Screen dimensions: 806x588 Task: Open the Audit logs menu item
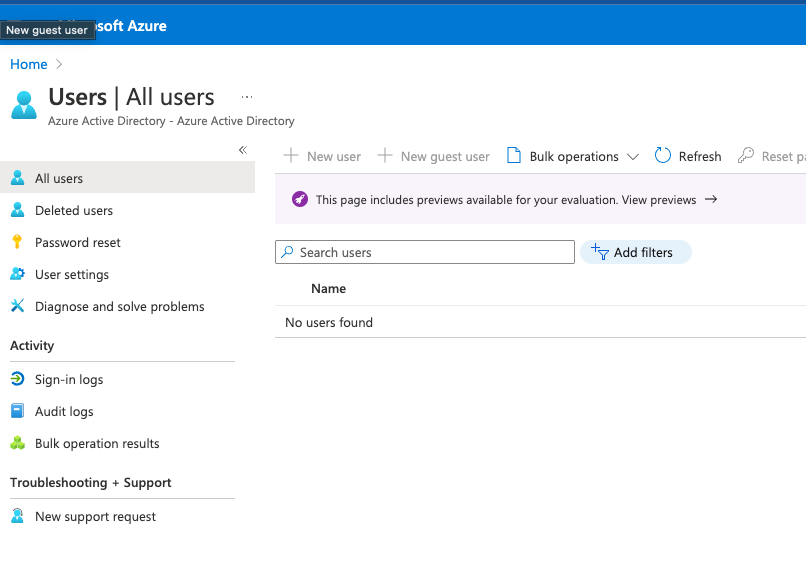point(64,411)
